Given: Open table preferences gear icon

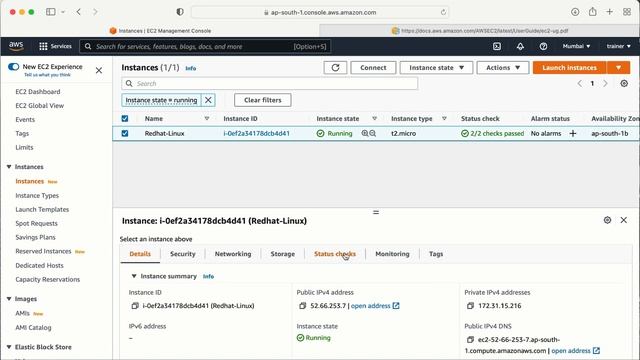Looking at the screenshot, I should [624, 84].
